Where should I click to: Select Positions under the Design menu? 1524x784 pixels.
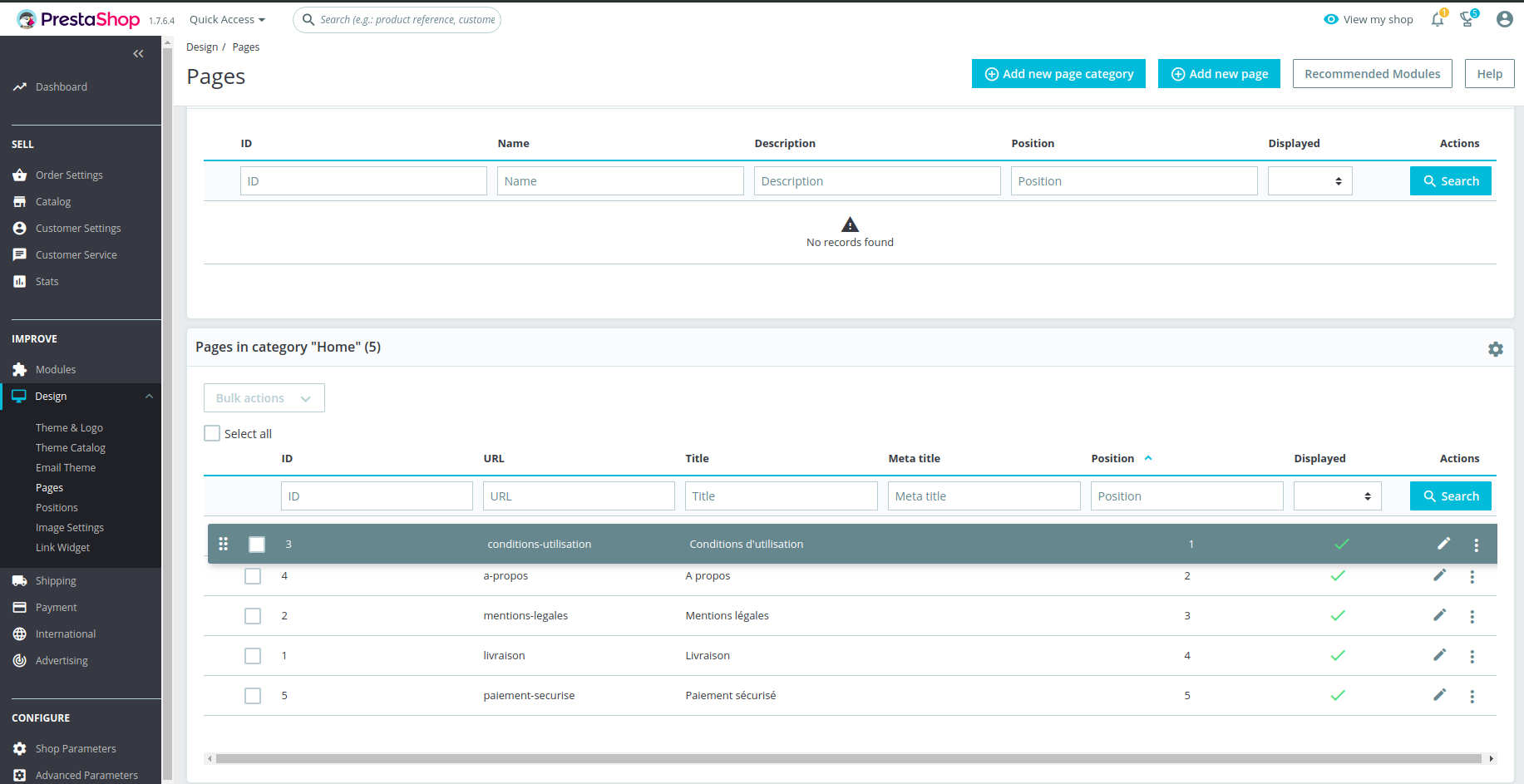pyautogui.click(x=57, y=507)
